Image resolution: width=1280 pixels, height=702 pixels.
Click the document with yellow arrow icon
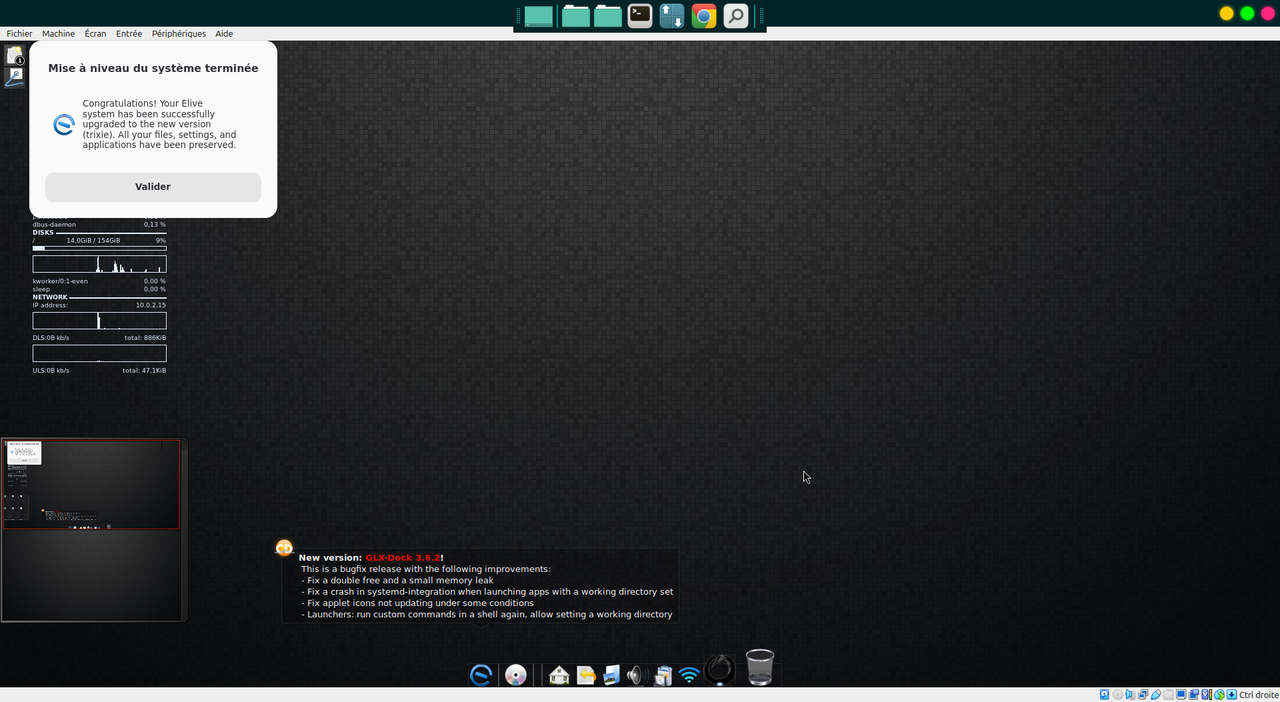click(x=586, y=676)
